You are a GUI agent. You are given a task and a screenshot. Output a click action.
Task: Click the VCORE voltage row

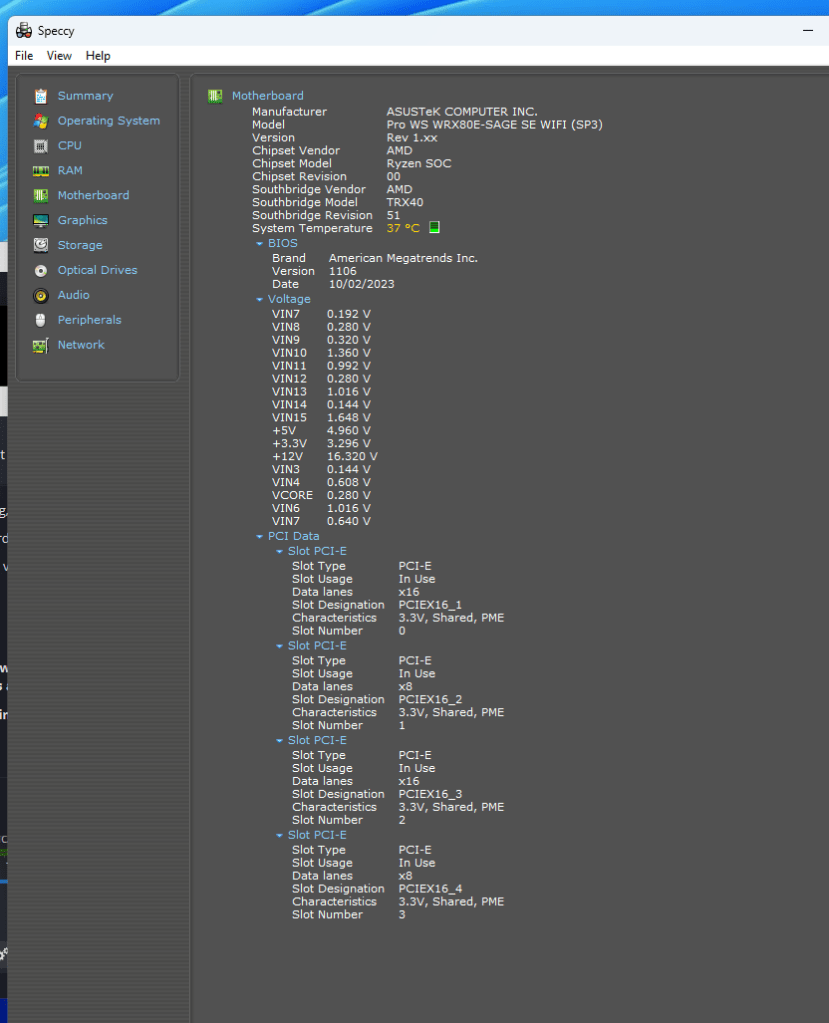tap(321, 495)
